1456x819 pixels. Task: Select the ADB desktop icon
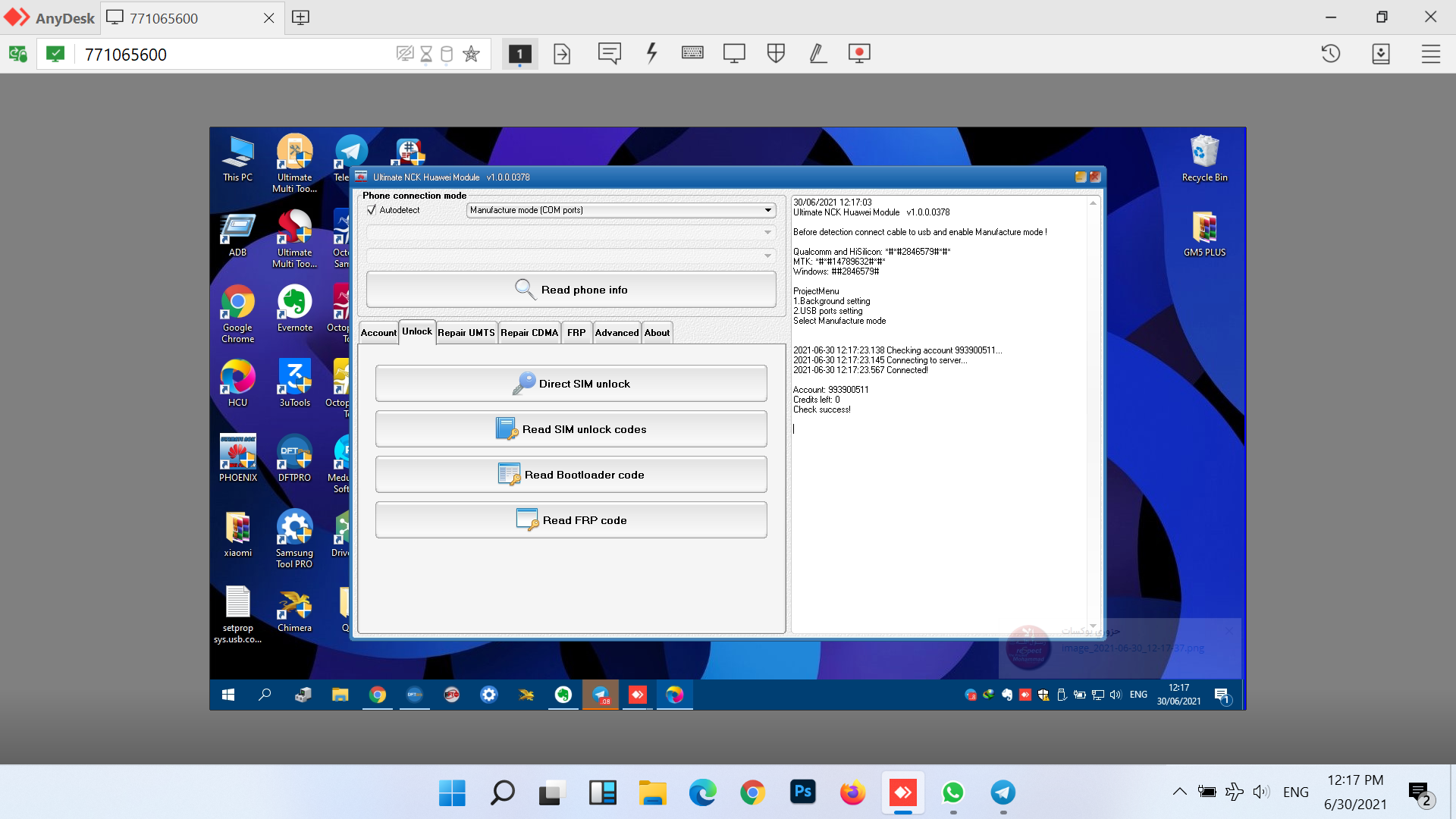click(x=237, y=235)
